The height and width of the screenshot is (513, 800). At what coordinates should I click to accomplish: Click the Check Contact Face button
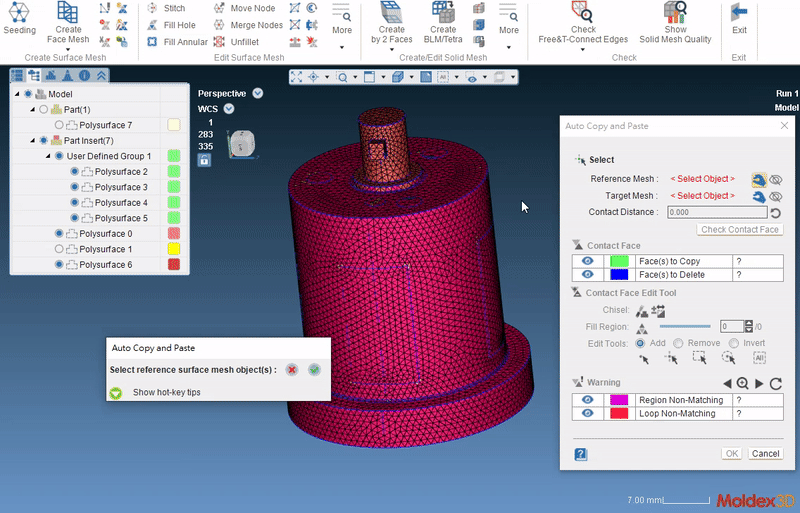click(740, 230)
